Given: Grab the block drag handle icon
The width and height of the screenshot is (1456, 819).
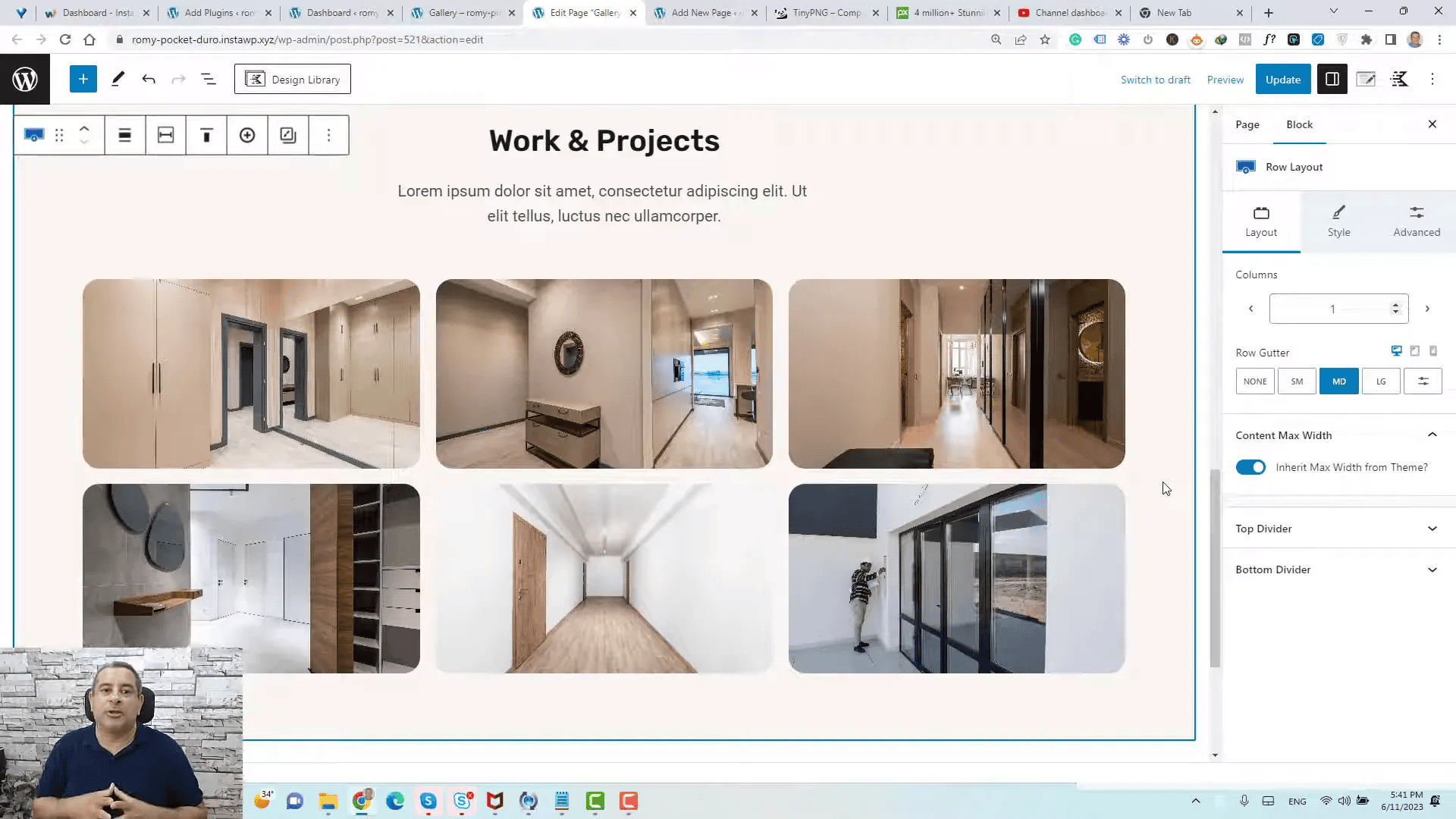Looking at the screenshot, I should (59, 135).
